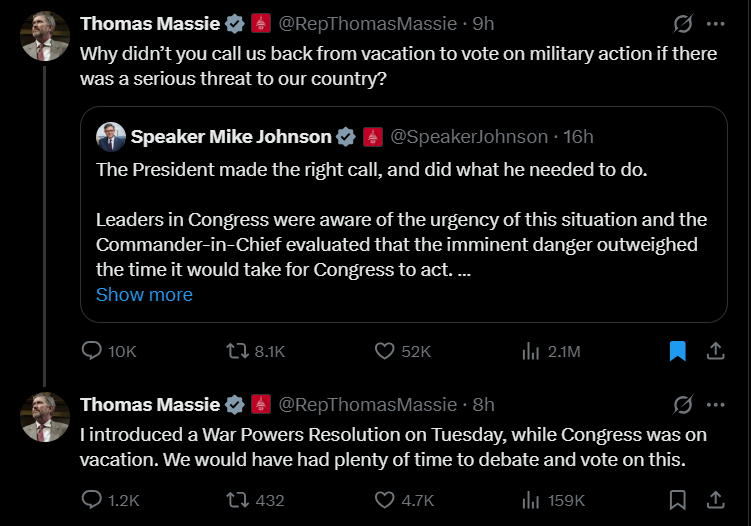
Task: Open @SpeakerJohnson handle in quoted tweet
Action: click(x=469, y=137)
